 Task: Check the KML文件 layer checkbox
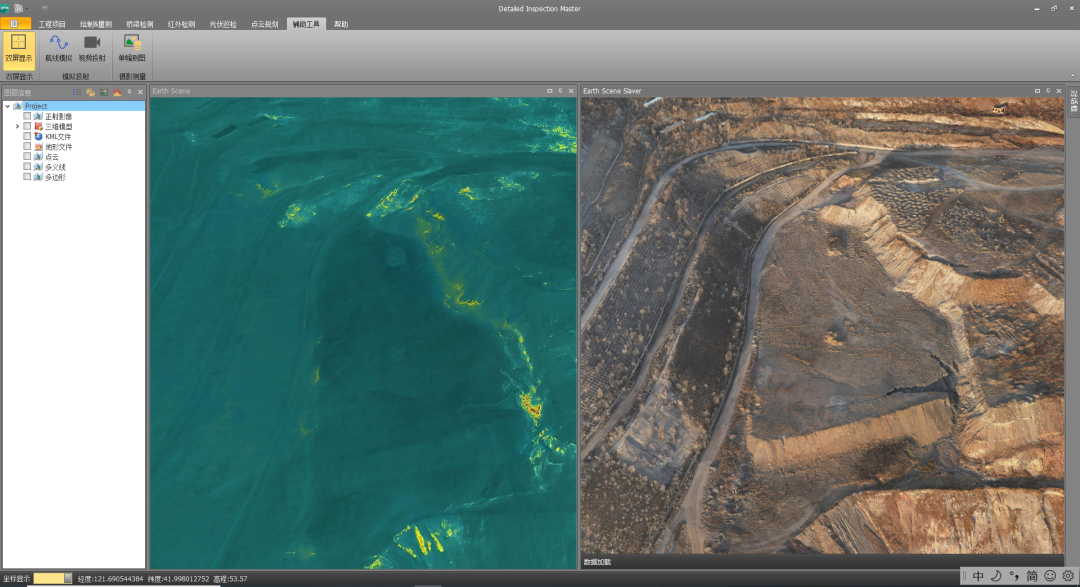[x=28, y=136]
